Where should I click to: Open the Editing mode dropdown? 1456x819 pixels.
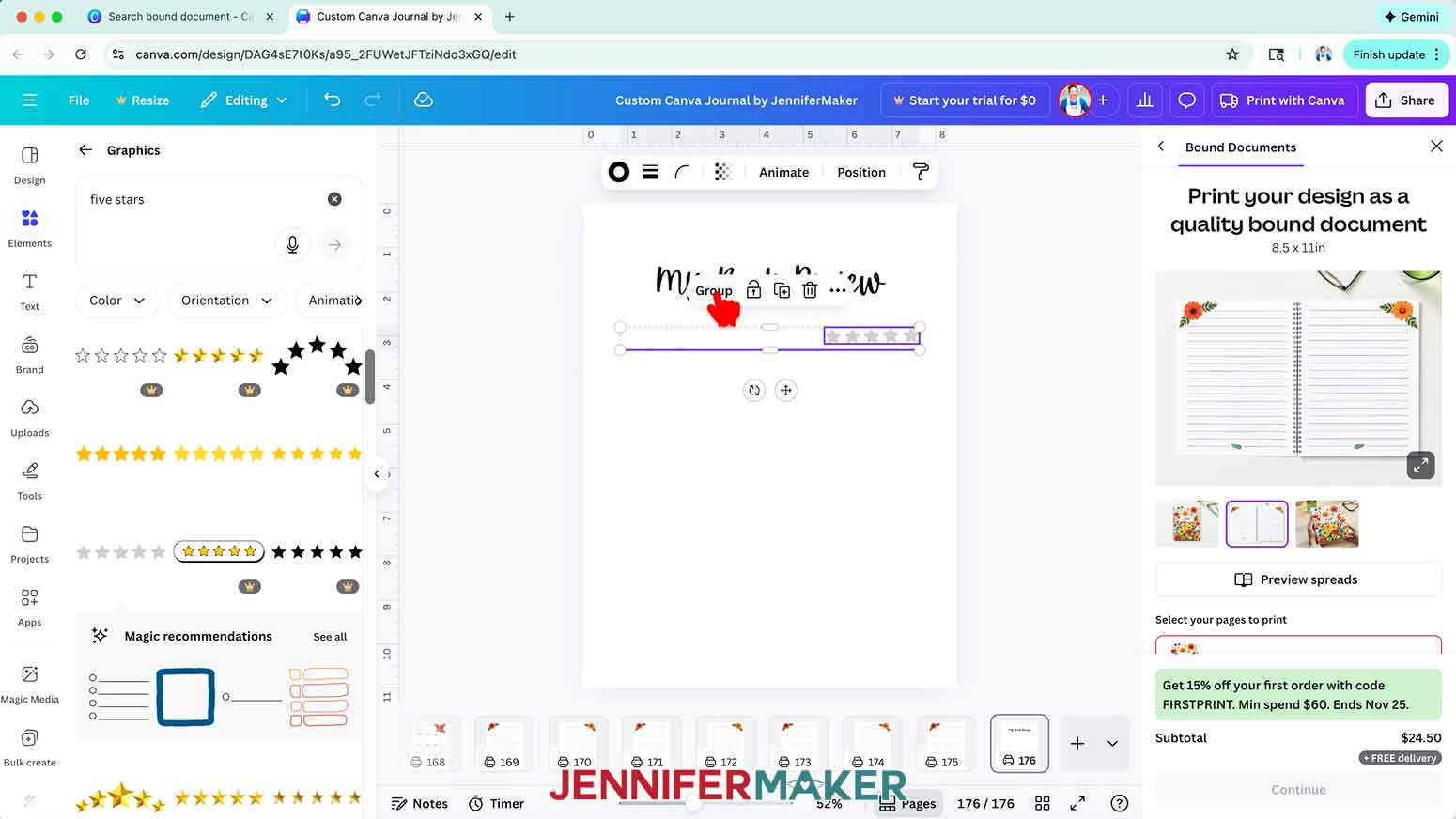(x=243, y=100)
